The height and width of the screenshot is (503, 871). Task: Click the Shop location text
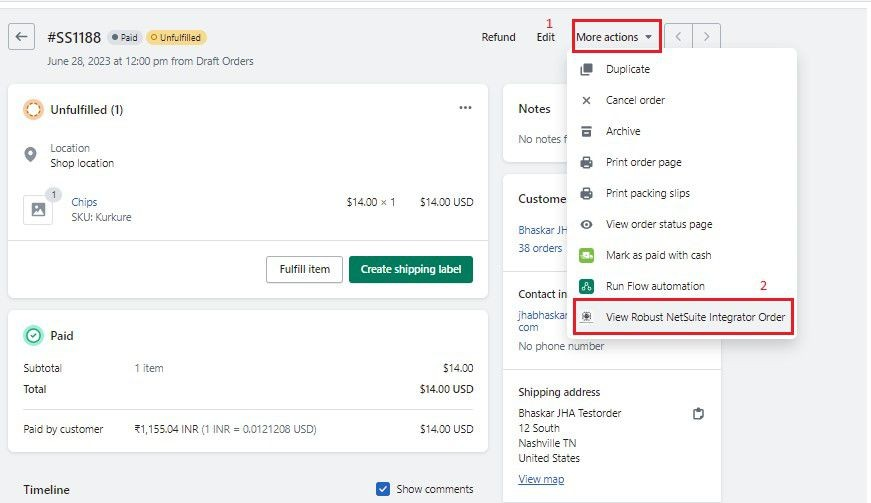(82, 163)
